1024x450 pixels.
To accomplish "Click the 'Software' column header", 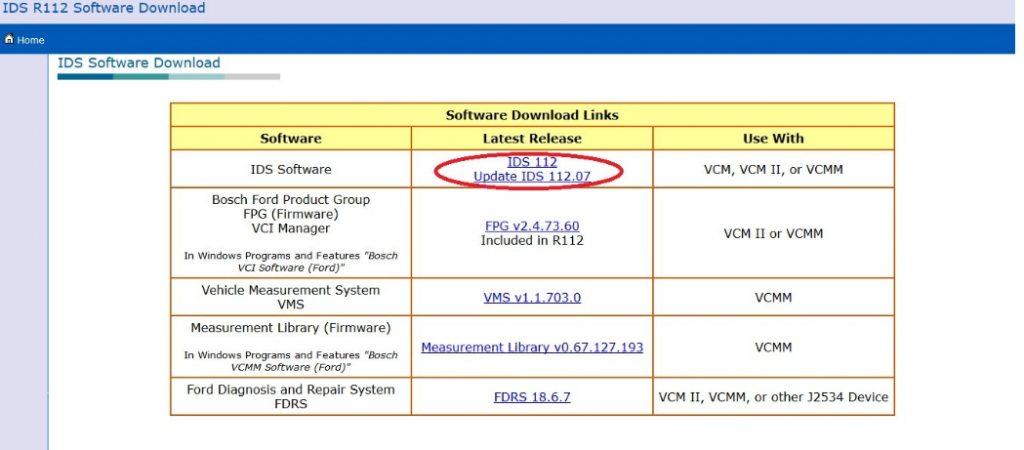I will [x=291, y=138].
